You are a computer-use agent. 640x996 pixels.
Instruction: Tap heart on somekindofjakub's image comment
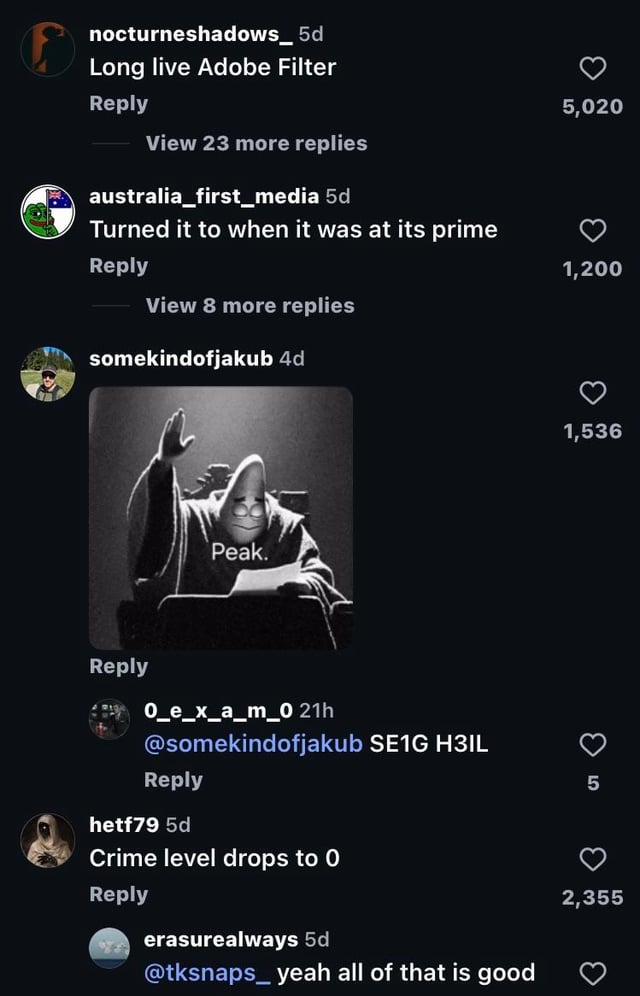coord(593,393)
